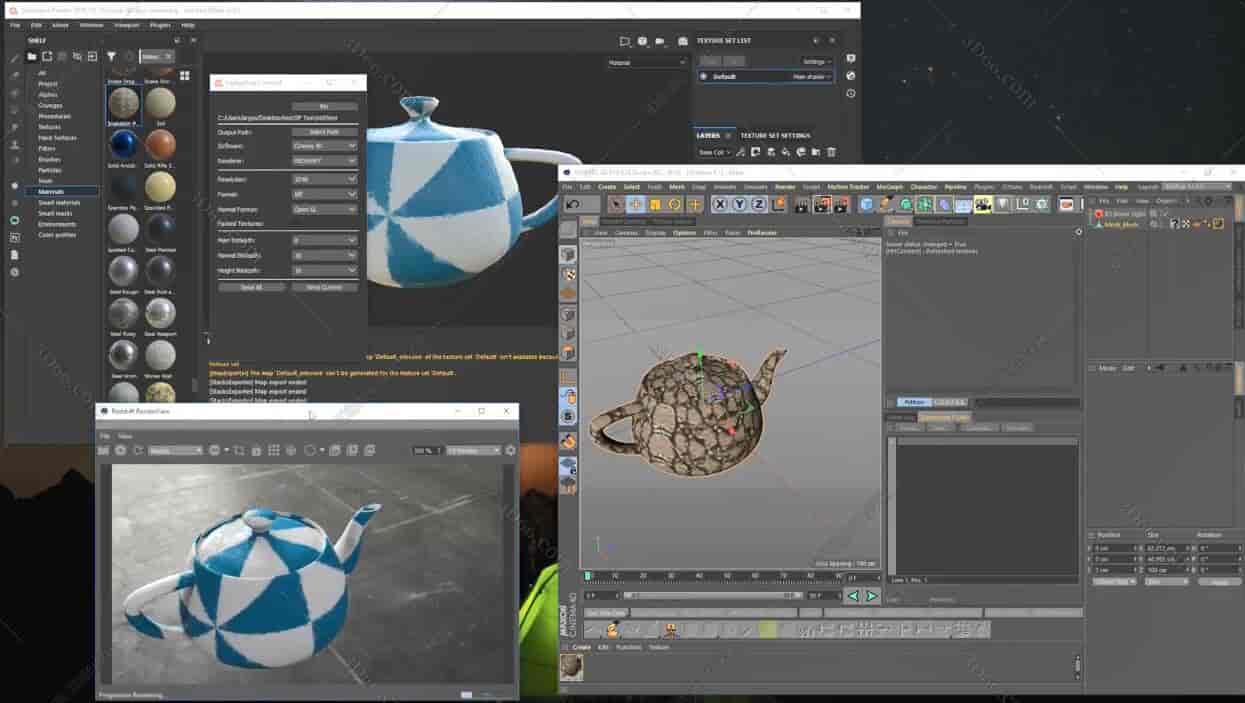Click the camera icon above the Substance Painter viewport

tap(658, 38)
